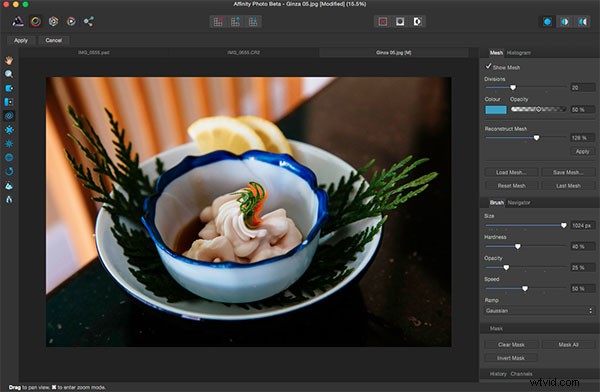The height and width of the screenshot is (392, 600).
Task: Select the Zoom magnifier tool
Action: (9, 74)
